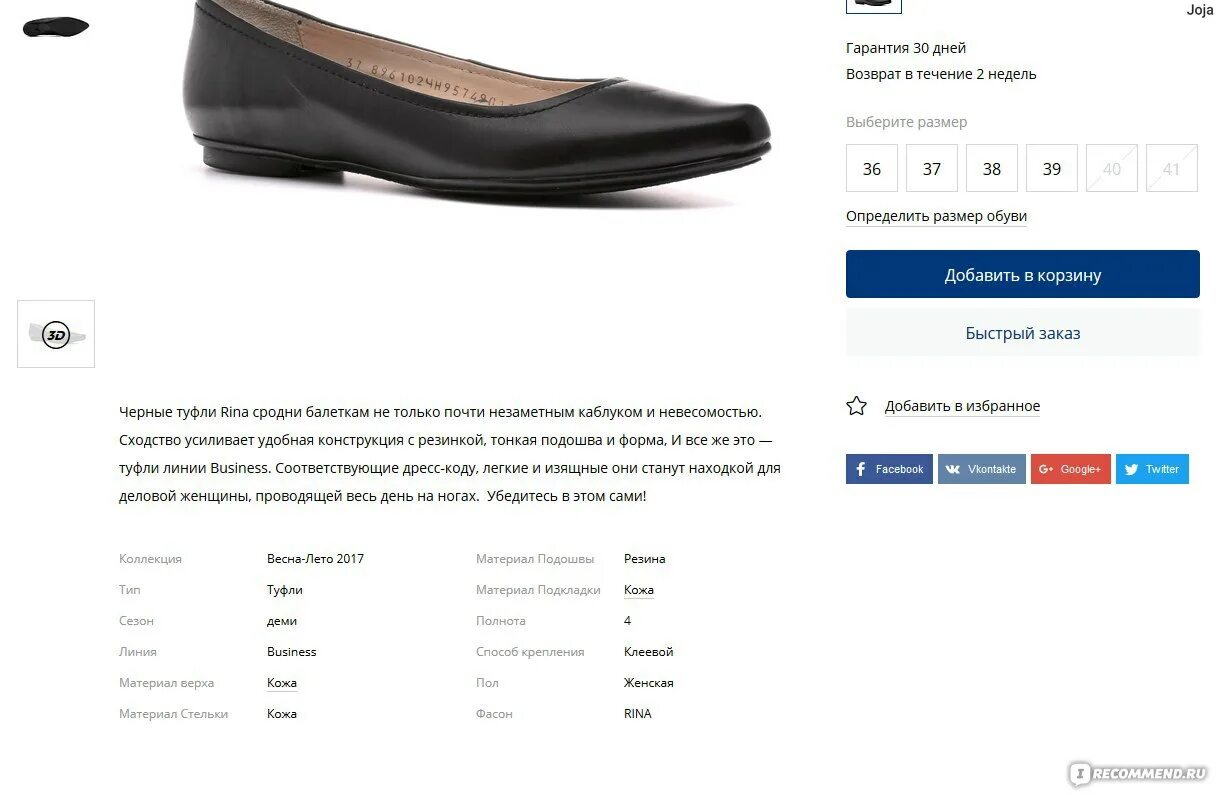Choose shoe size 36
The height and width of the screenshot is (795, 1217).
coord(872,168)
